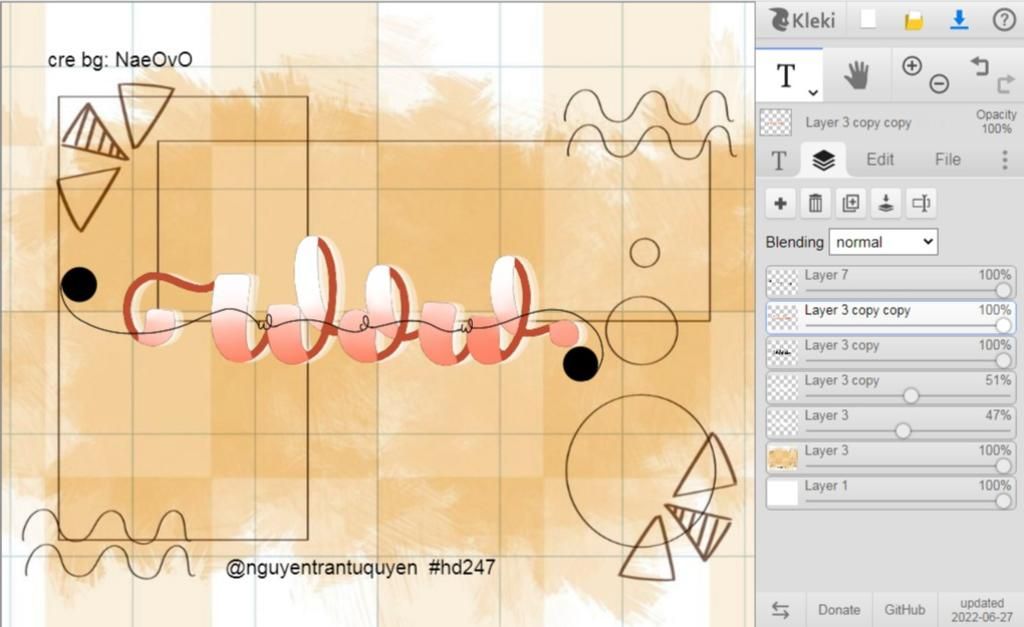Click the Layer 1 opacity slider handle
This screenshot has width=1024, height=627.
[1004, 501]
